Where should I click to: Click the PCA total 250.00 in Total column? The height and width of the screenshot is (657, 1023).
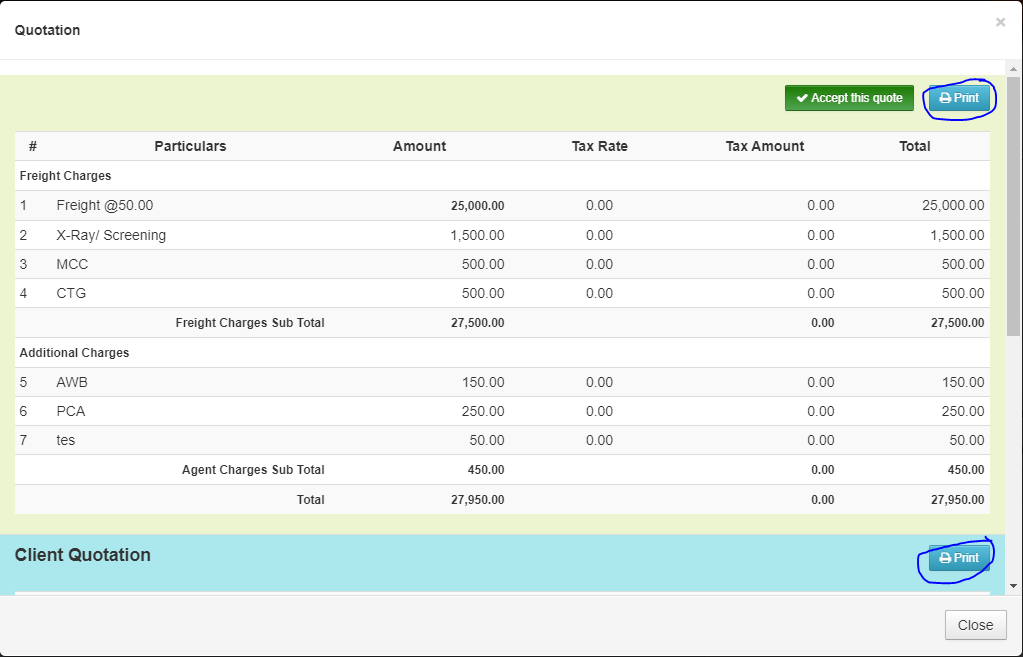point(963,412)
